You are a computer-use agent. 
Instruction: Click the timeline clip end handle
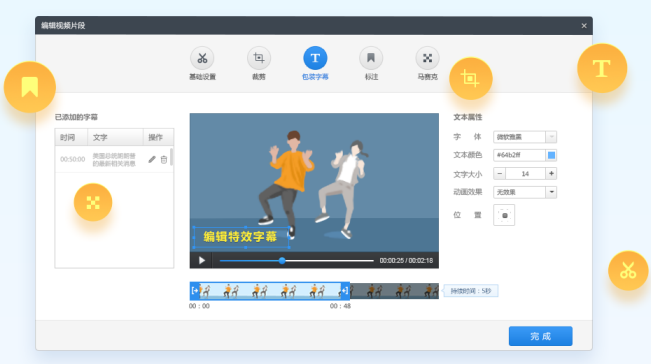(x=345, y=291)
